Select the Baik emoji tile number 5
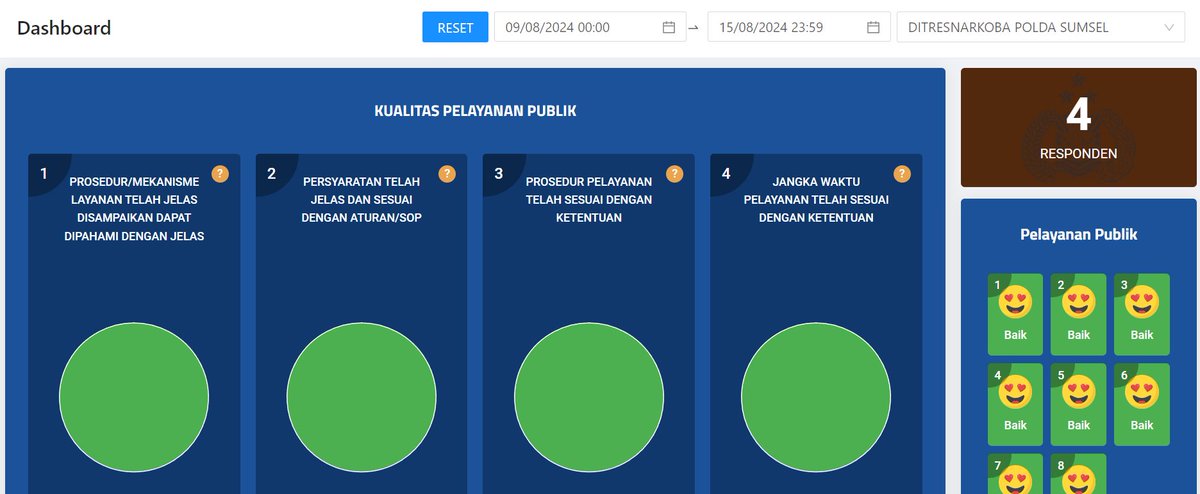The image size is (1200, 494). click(x=1078, y=404)
